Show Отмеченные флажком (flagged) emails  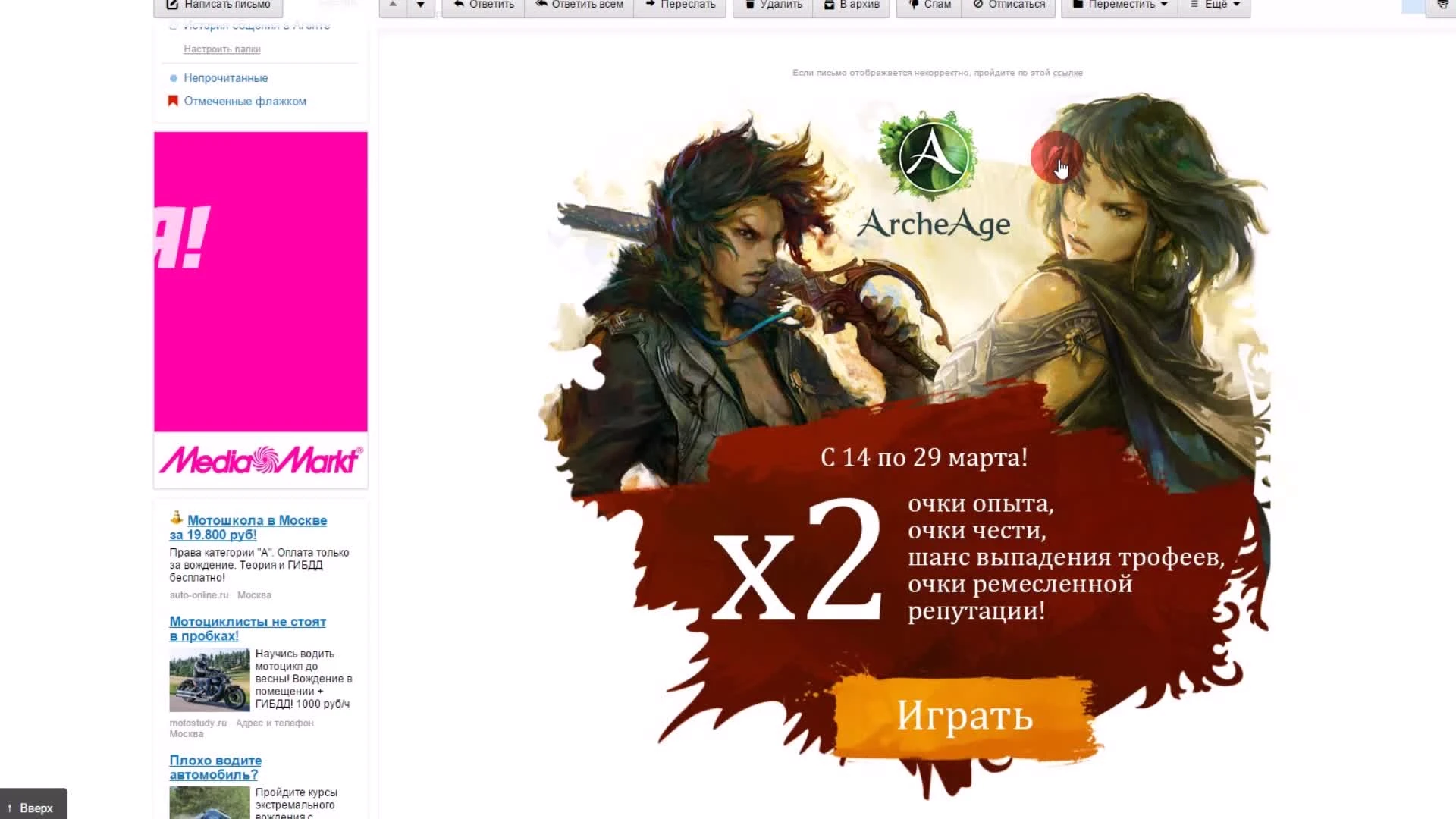tap(244, 100)
